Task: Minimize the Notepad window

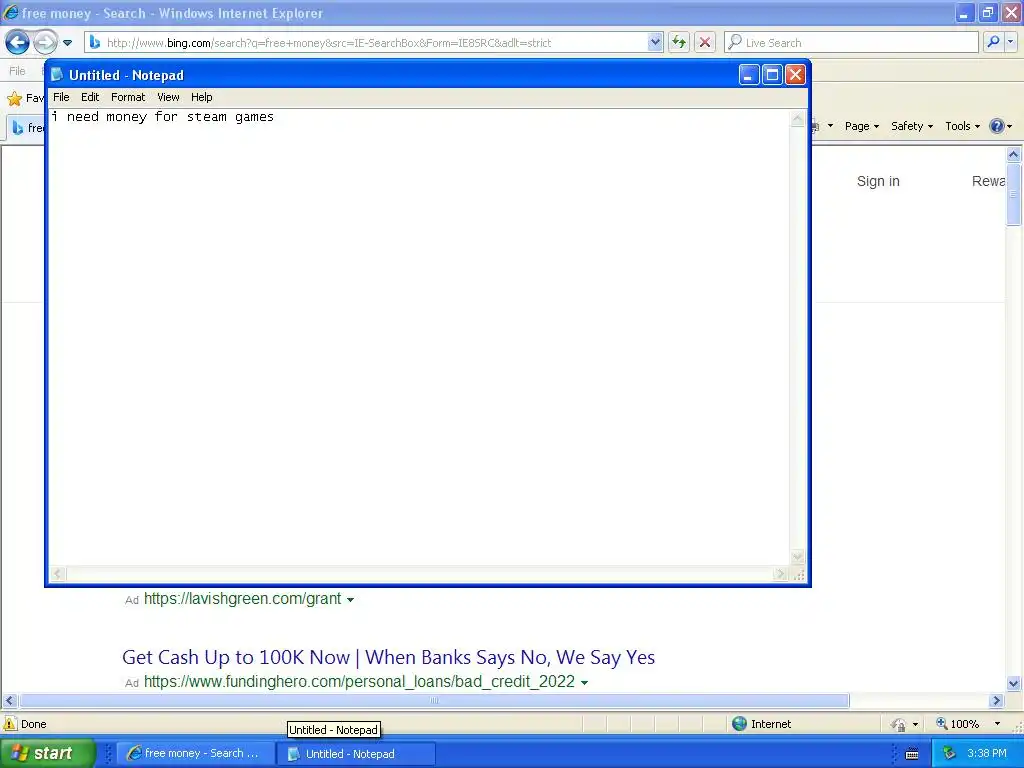Action: tap(749, 75)
